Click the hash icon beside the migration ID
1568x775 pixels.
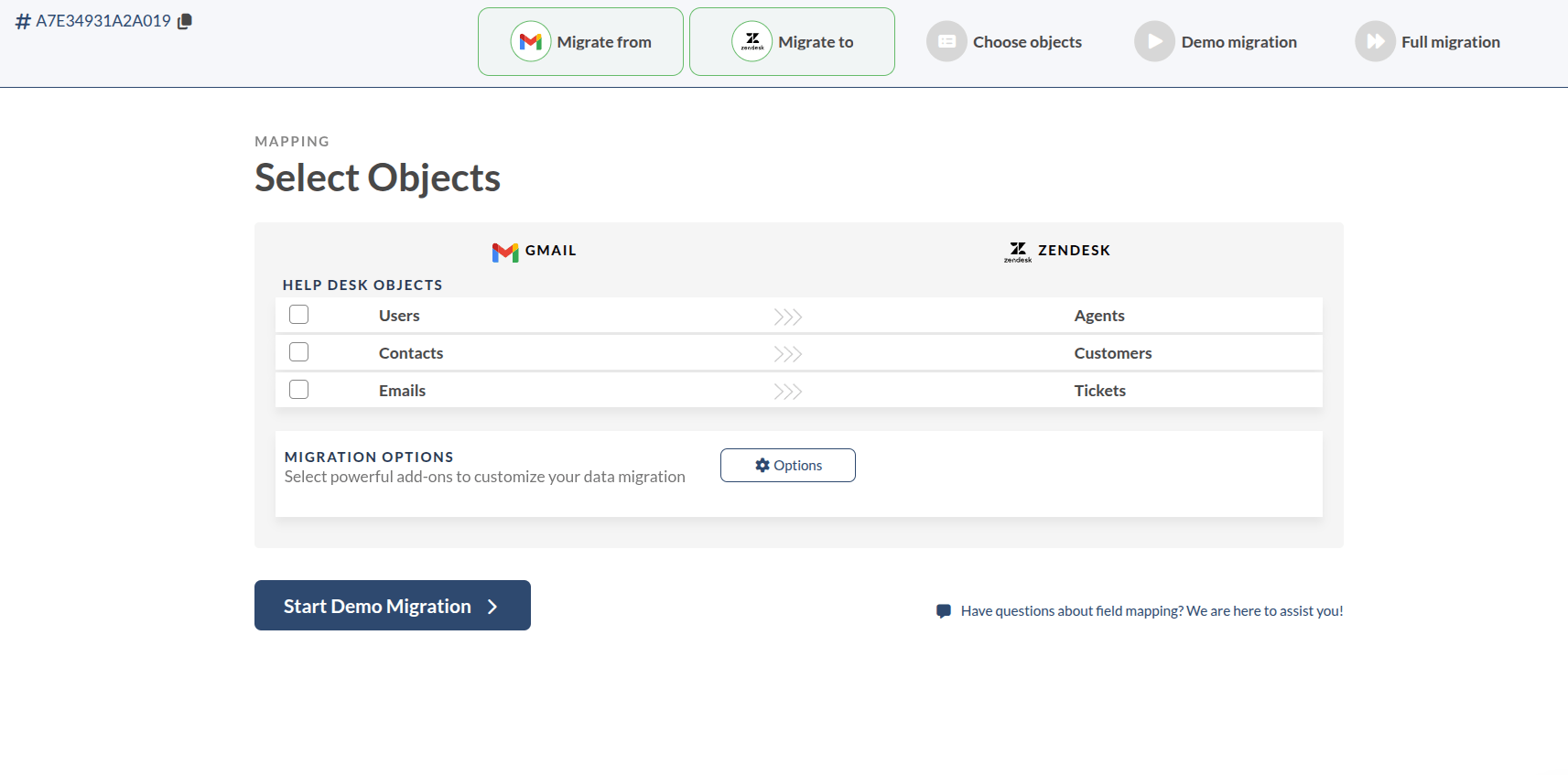(23, 21)
